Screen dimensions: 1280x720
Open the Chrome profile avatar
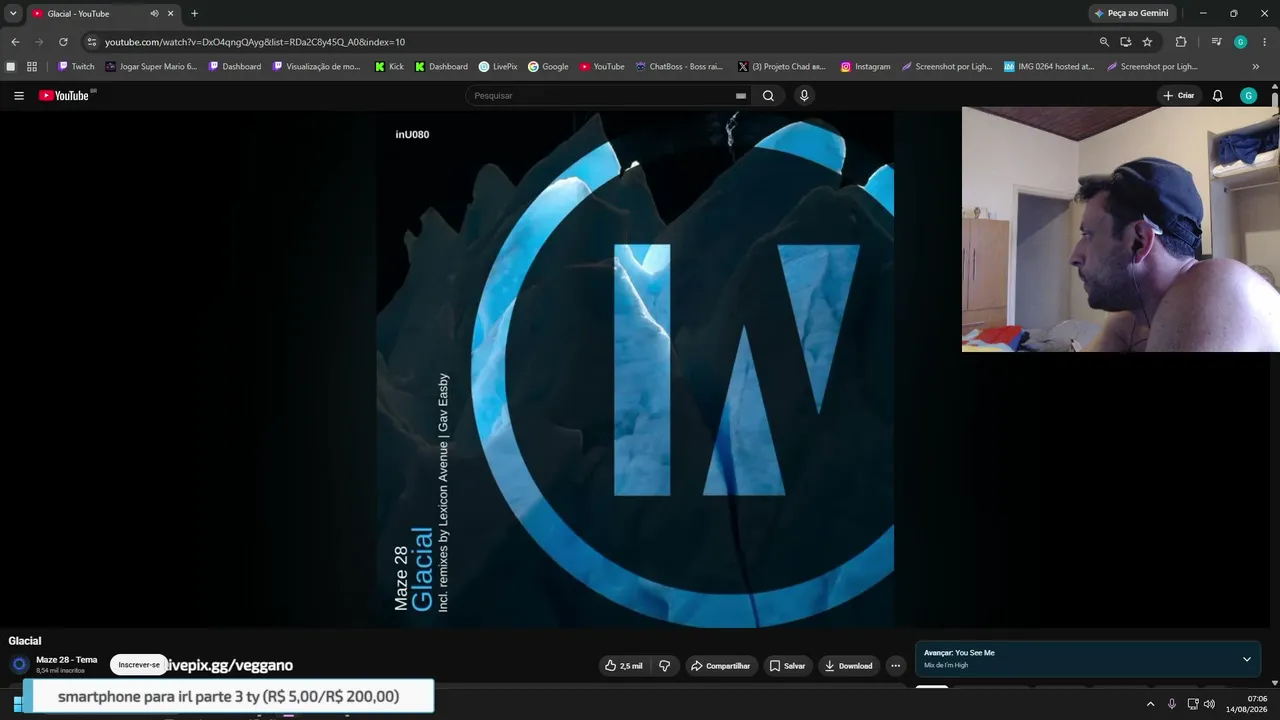point(1240,42)
